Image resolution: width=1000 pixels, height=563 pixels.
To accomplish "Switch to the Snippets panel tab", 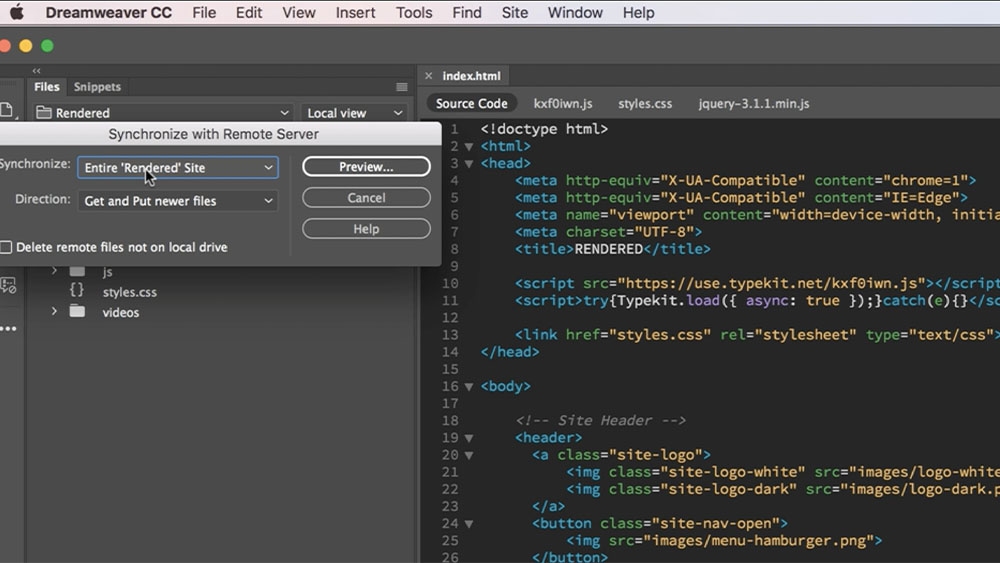I will click(x=97, y=87).
